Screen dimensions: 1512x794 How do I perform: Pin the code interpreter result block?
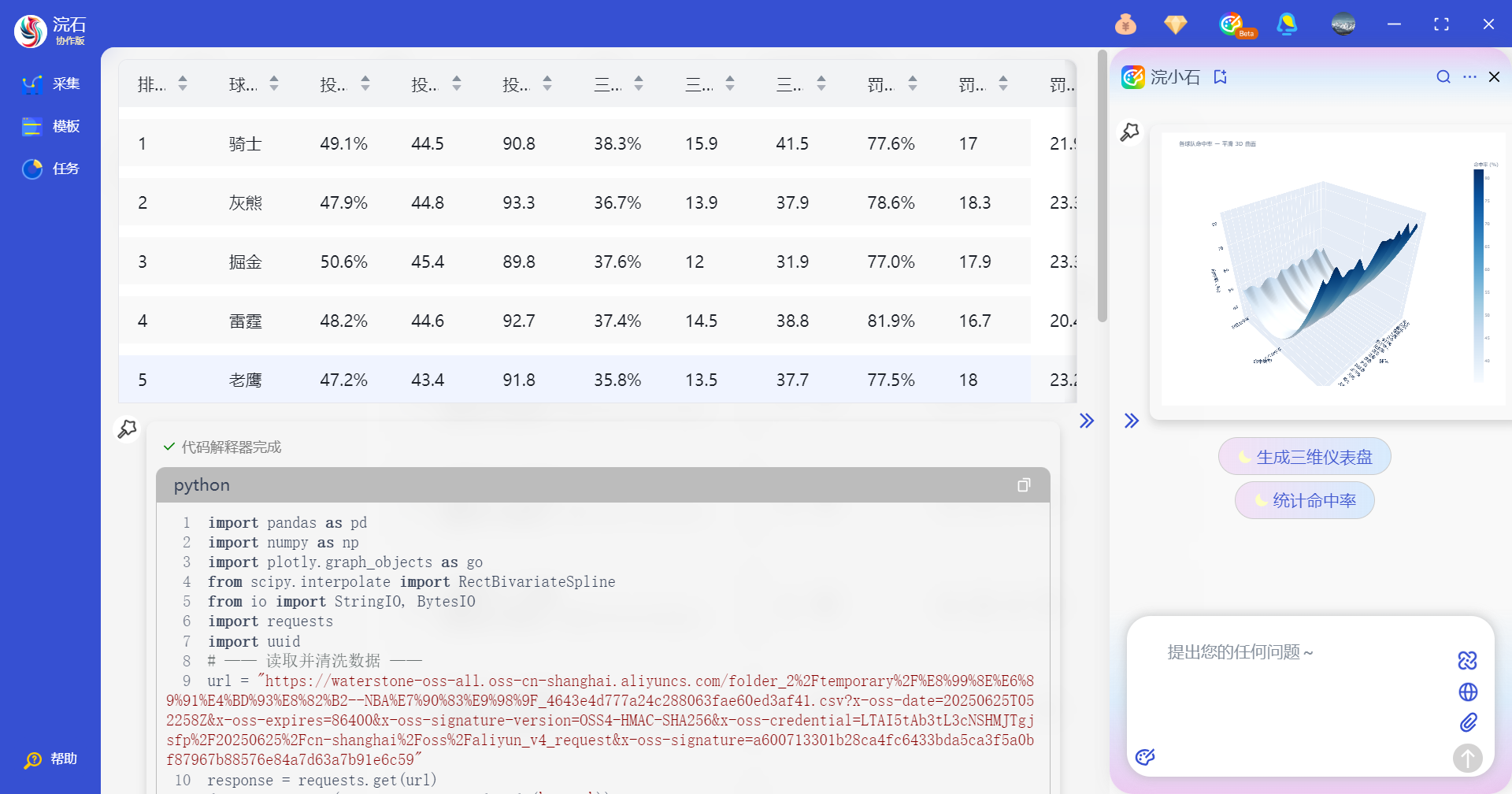(x=127, y=429)
